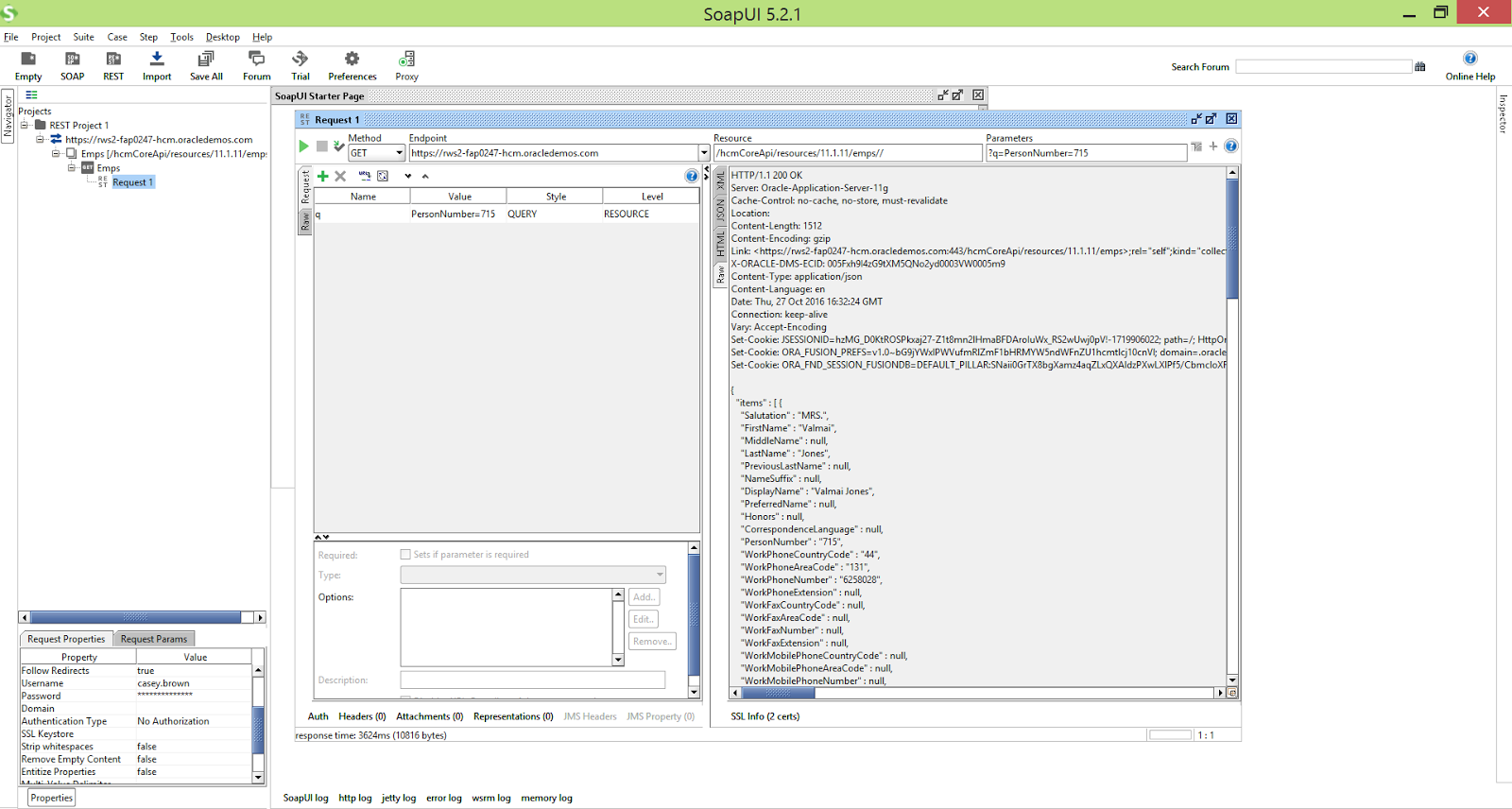Screen dimensions: 1512x809
Task: Click the Properties button at bottom left
Action: coord(51,798)
